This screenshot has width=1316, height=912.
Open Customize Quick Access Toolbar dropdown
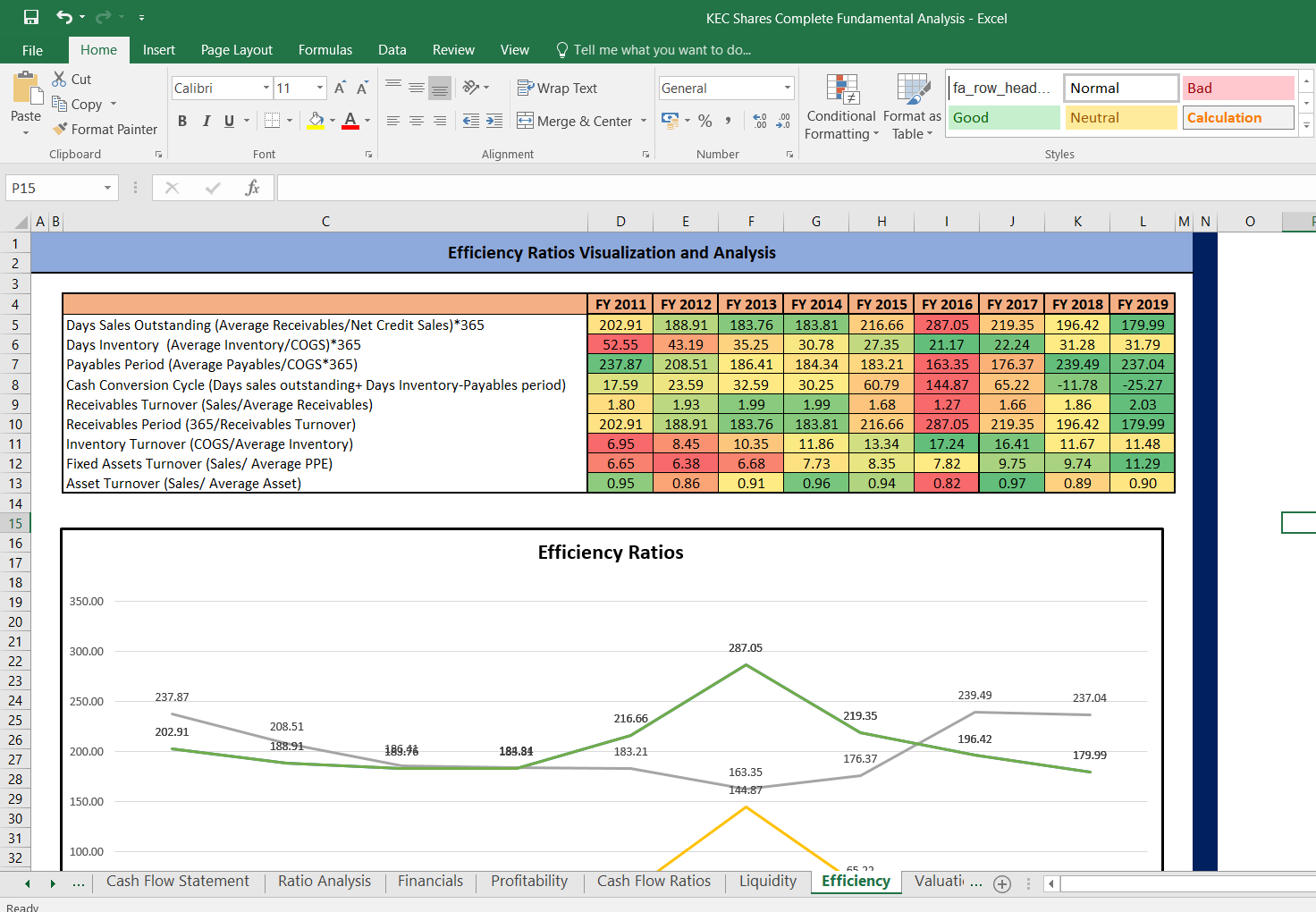pyautogui.click(x=141, y=17)
